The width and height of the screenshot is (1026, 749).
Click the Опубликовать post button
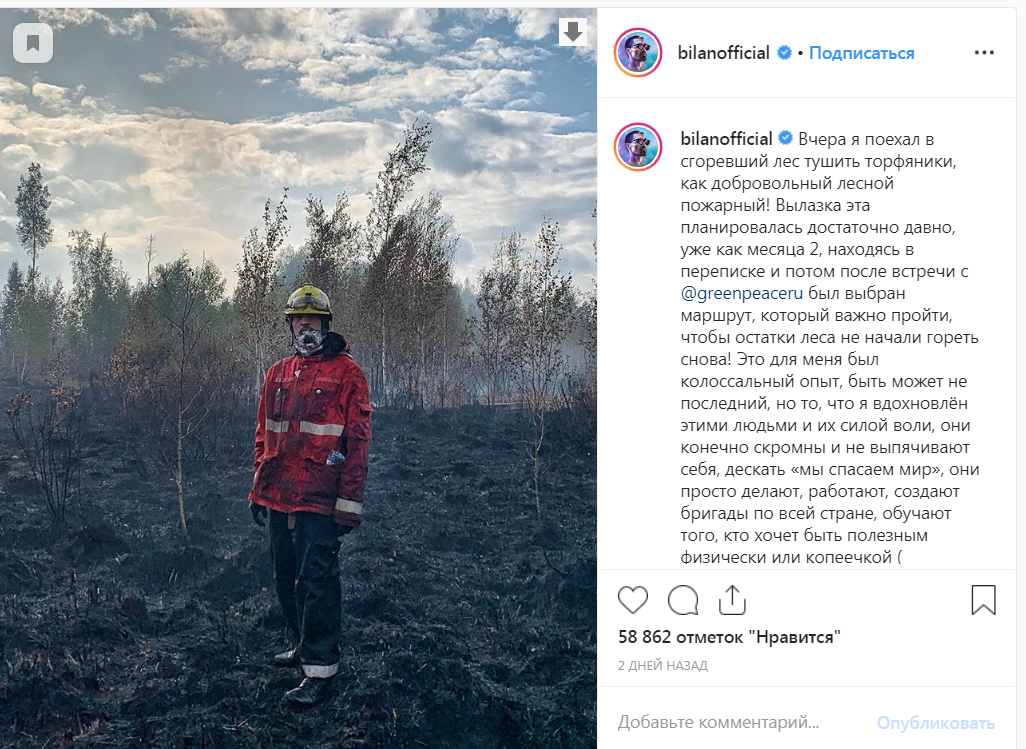[936, 722]
